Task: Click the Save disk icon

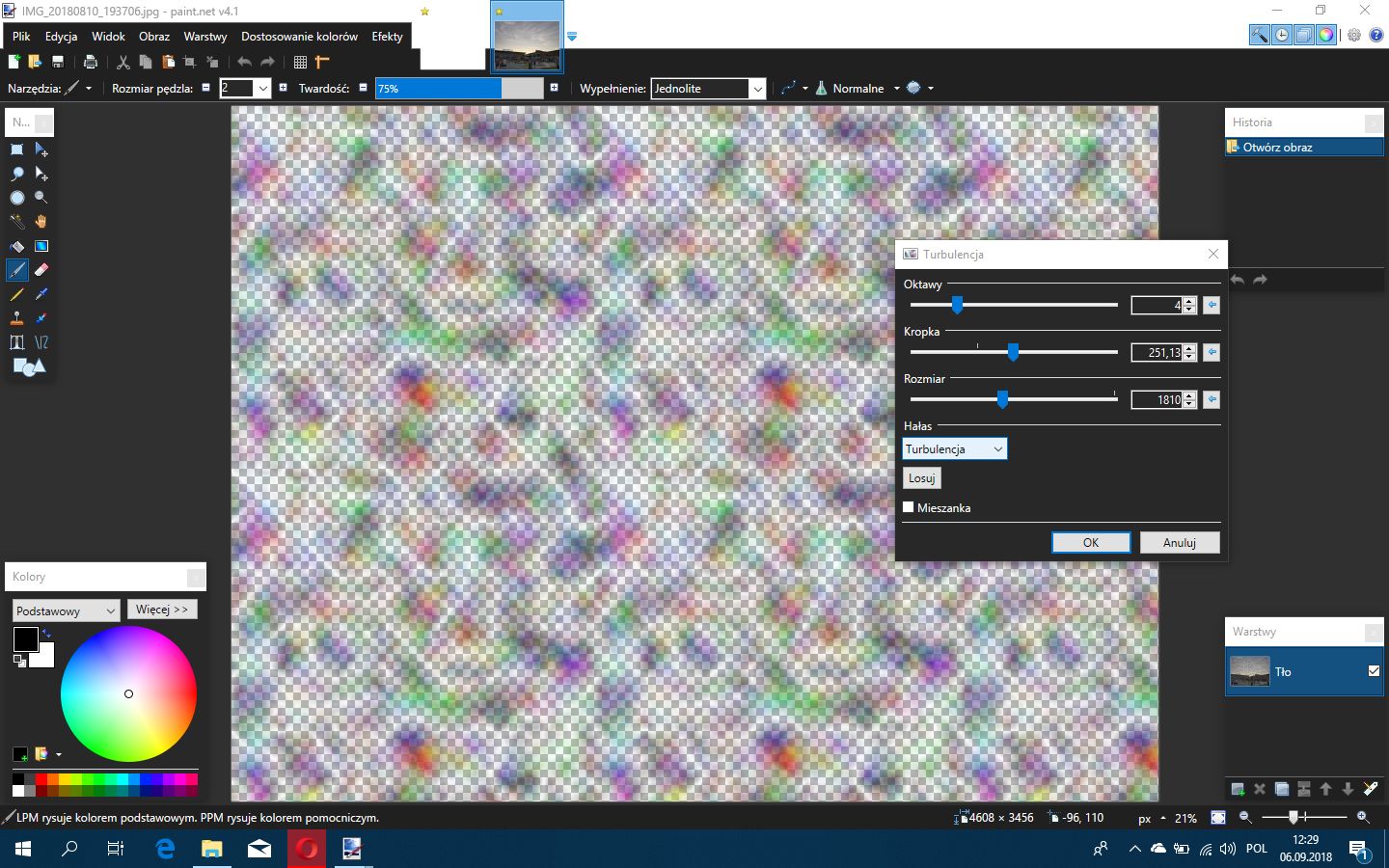Action: click(58, 62)
